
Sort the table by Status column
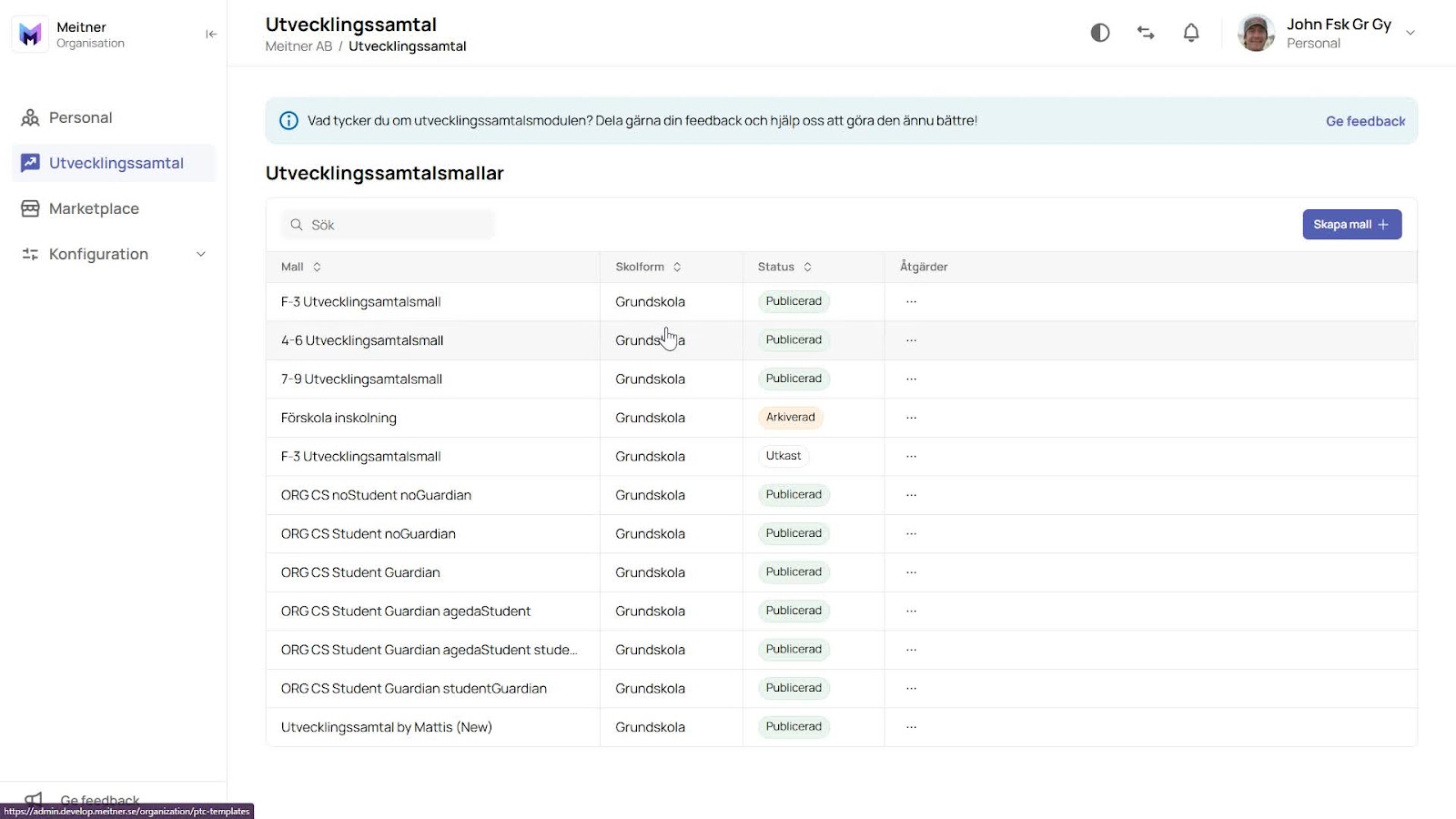click(x=784, y=267)
